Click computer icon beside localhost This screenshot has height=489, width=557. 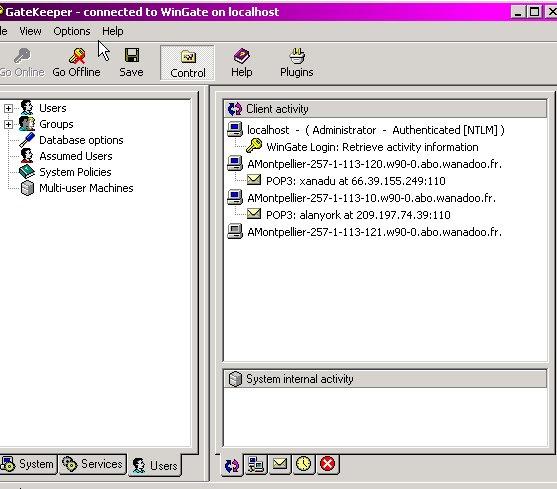(235, 129)
